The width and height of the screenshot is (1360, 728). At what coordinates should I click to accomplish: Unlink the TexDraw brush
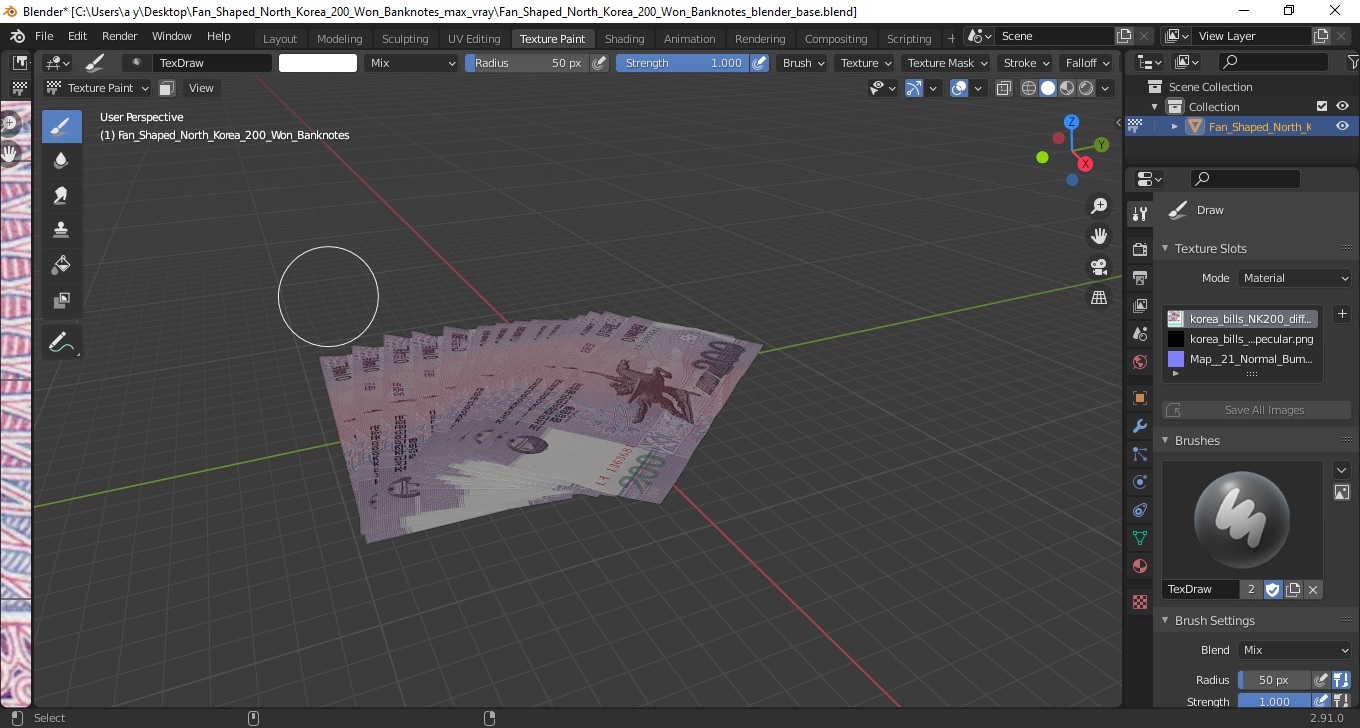click(x=1313, y=589)
